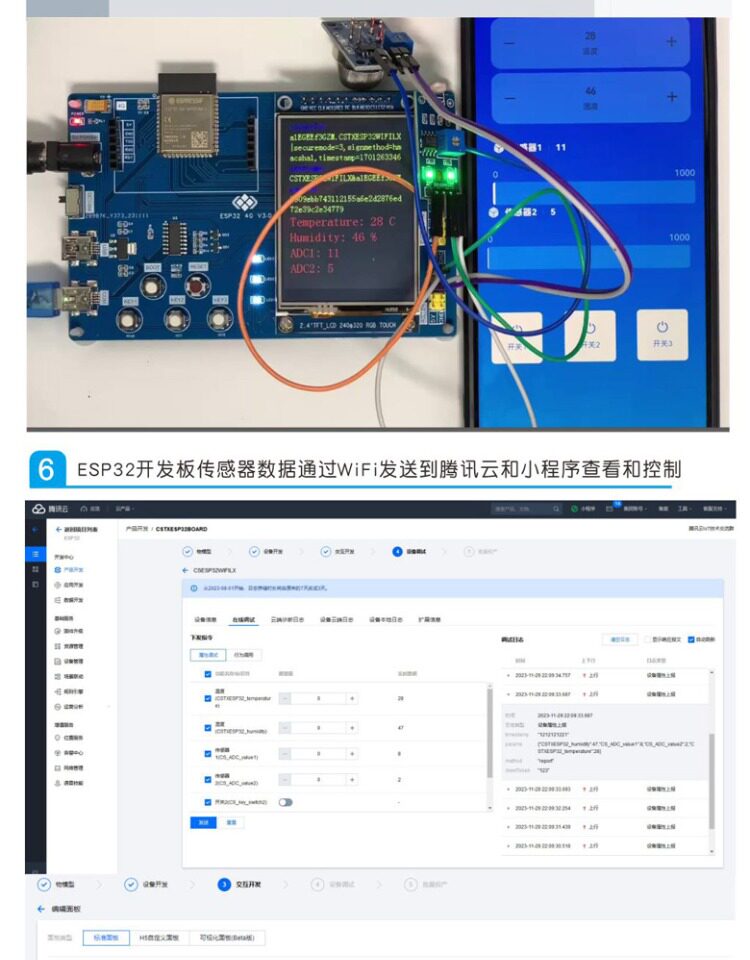Expand the 22:09:30.516 log entry

coord(508,846)
